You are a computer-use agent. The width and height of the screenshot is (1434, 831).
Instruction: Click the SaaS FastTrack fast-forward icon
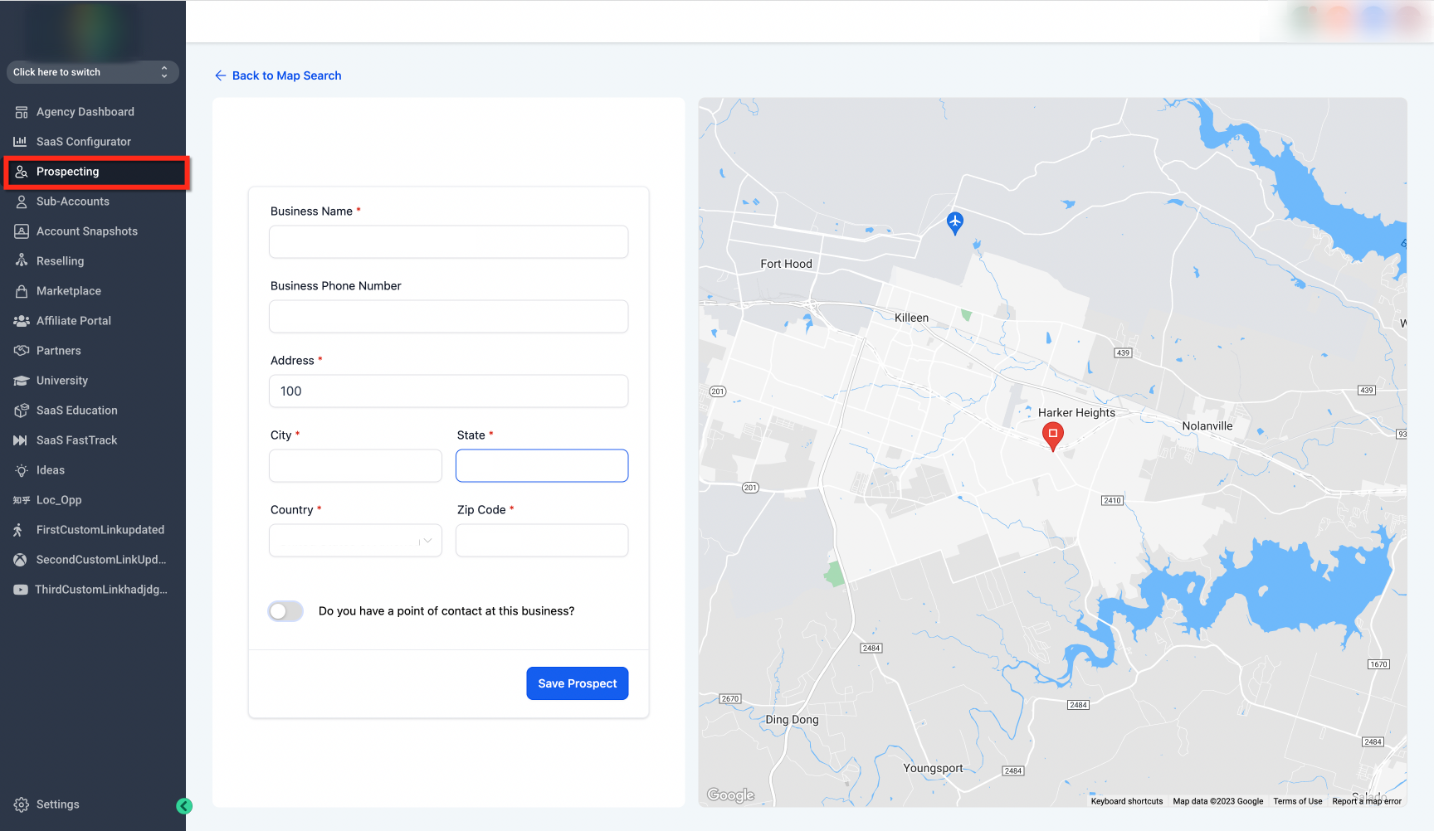point(21,440)
